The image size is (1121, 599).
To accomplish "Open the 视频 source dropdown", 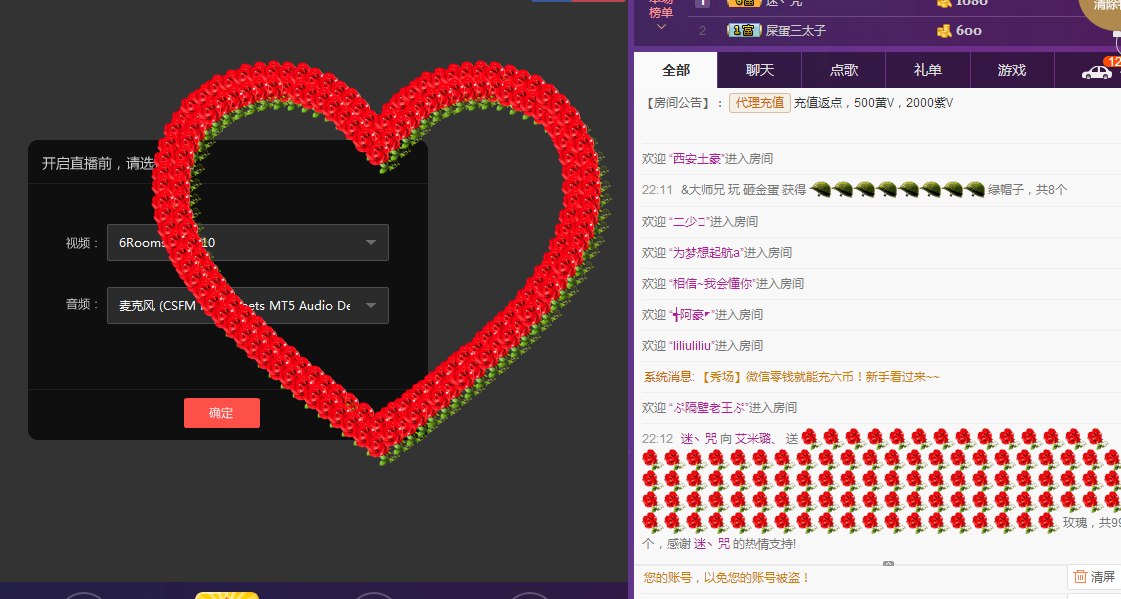I will click(248, 242).
